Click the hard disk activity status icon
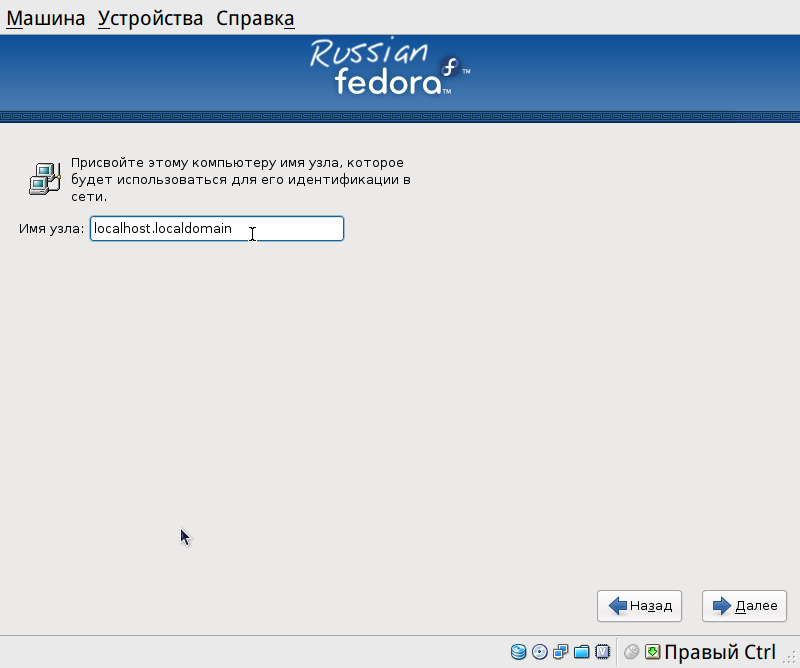800x668 pixels. tap(518, 652)
